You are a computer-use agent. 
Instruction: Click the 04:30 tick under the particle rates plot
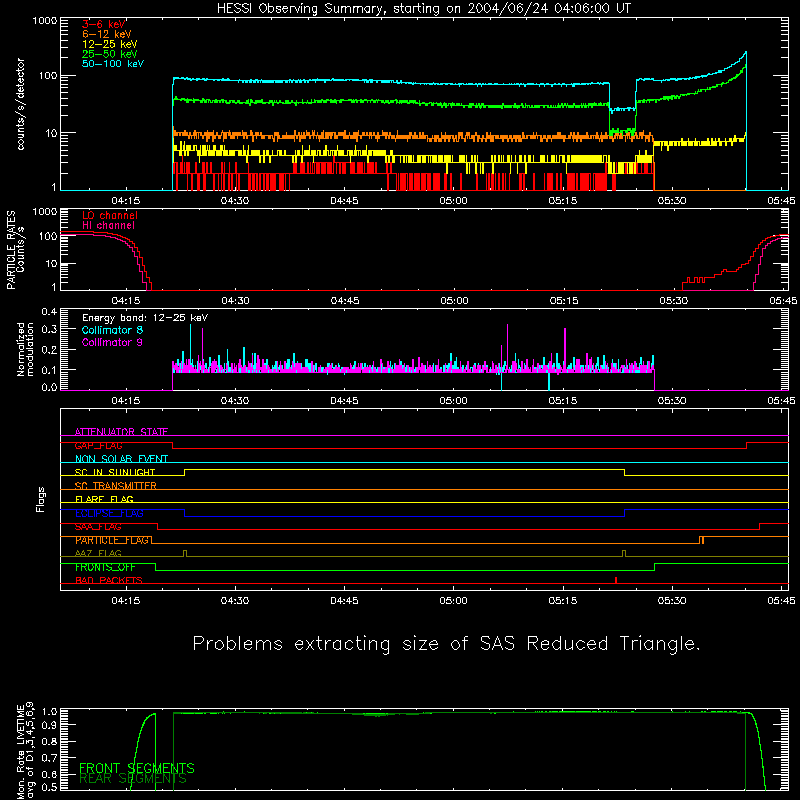[235, 301]
